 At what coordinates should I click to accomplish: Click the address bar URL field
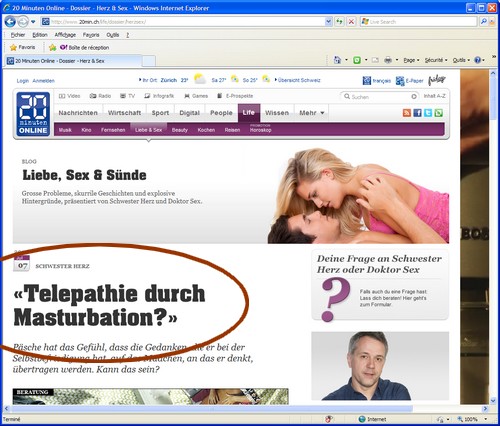click(x=183, y=22)
